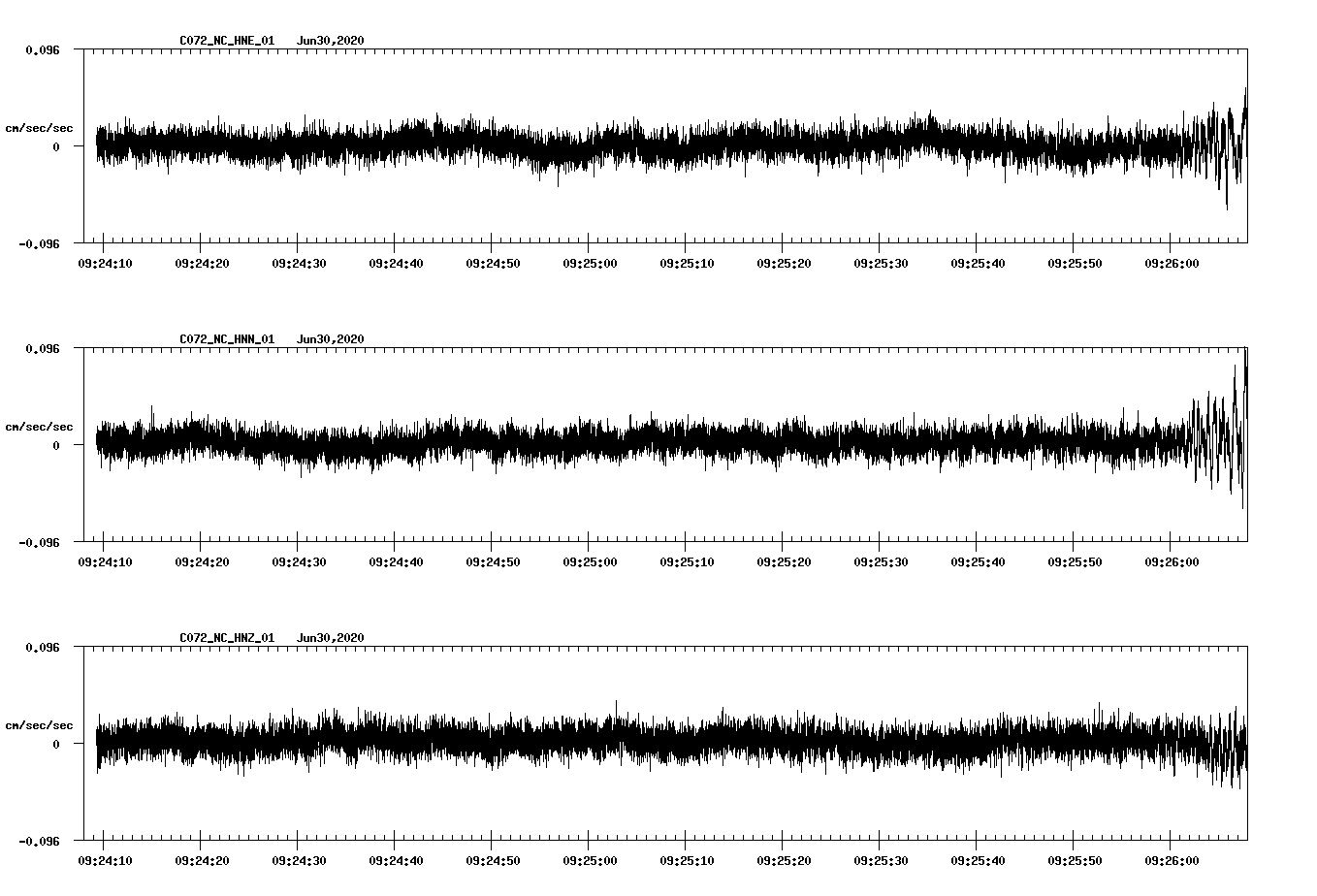The width and height of the screenshot is (1317, 896).
Task: Click the zero axis label on HNZ plot
Action: [x=56, y=744]
